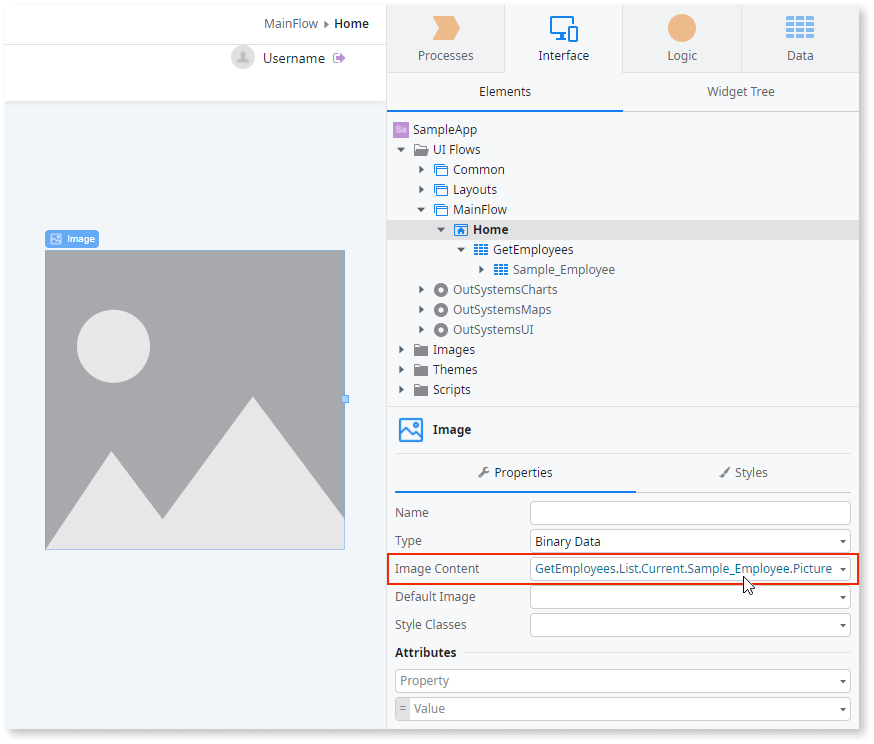This screenshot has width=874, height=744.
Task: Select the GetEmployees aggregate in the tree
Action: [533, 249]
